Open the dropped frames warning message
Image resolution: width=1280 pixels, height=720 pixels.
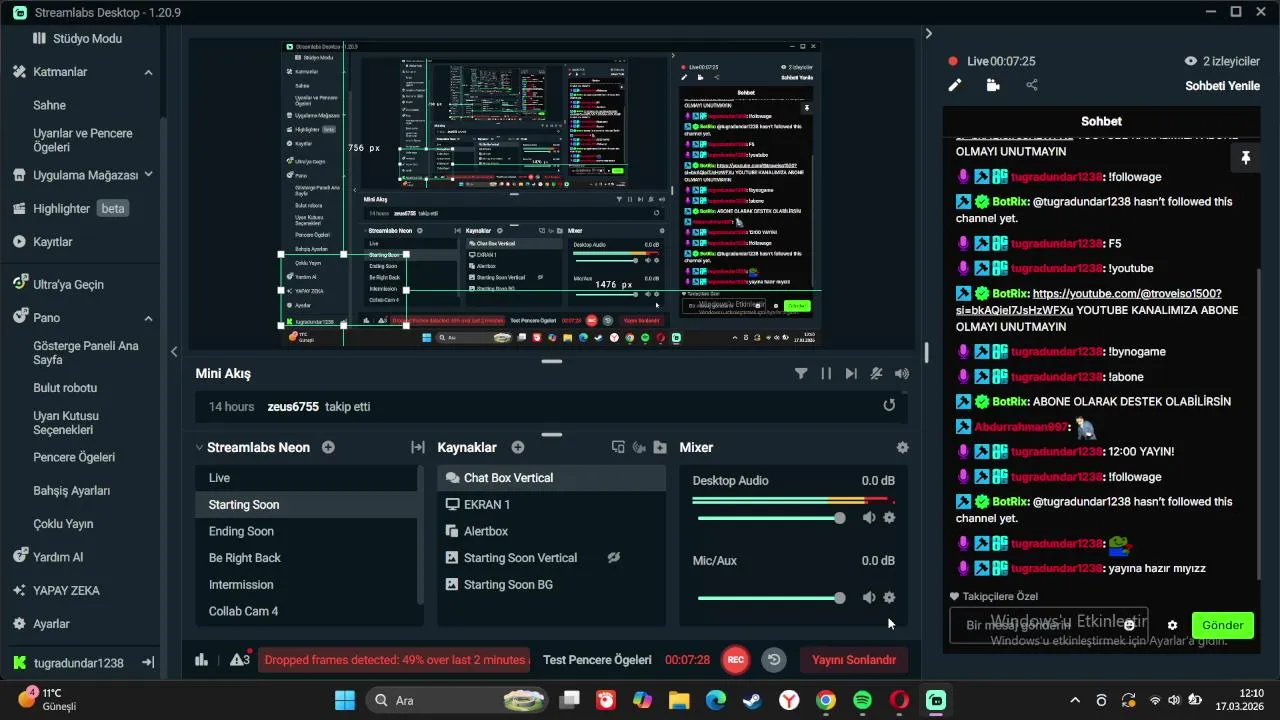[395, 660]
